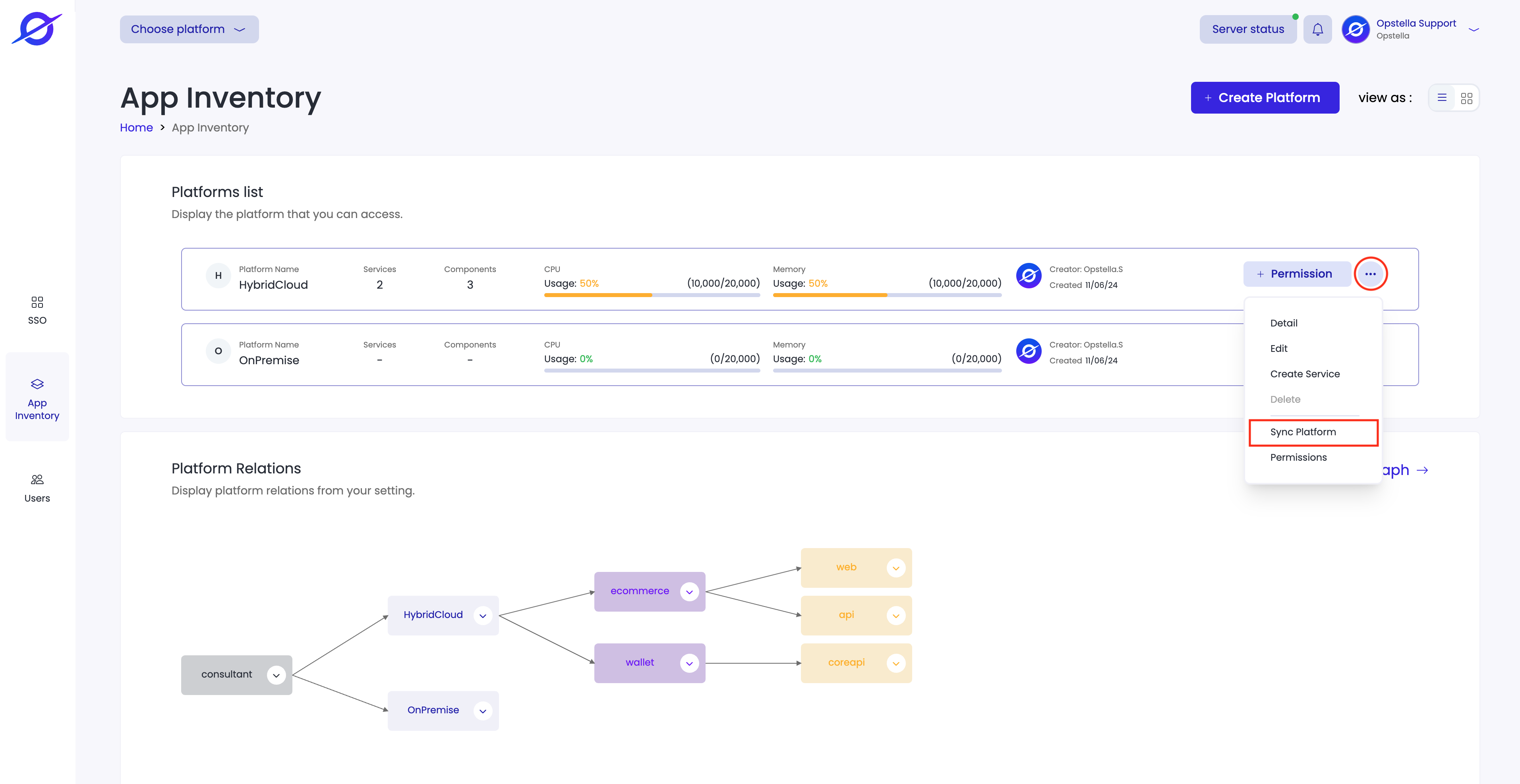Click the OnPremise CPU usage bar

click(652, 371)
